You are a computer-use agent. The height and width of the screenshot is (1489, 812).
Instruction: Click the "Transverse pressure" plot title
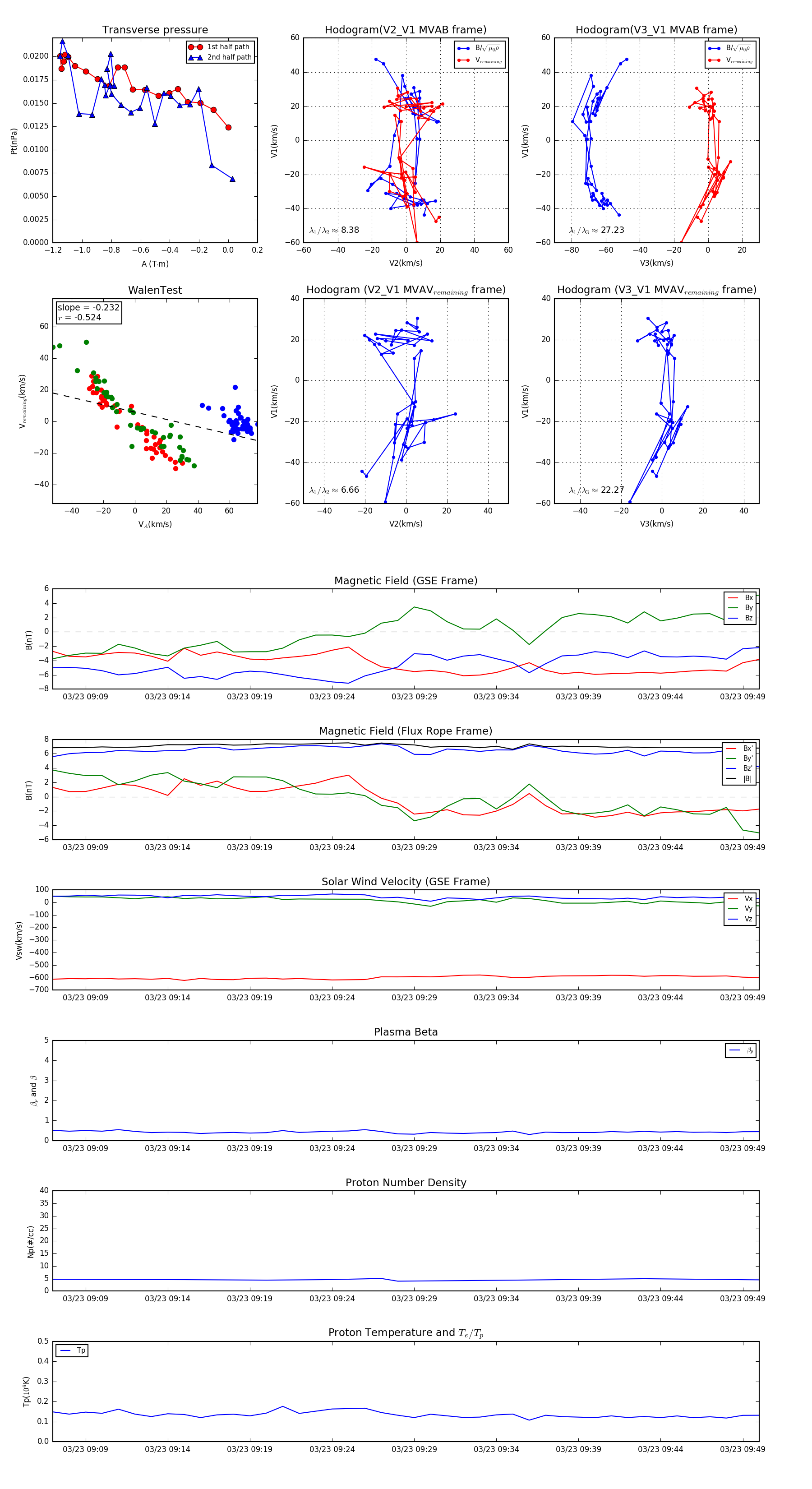click(x=155, y=30)
